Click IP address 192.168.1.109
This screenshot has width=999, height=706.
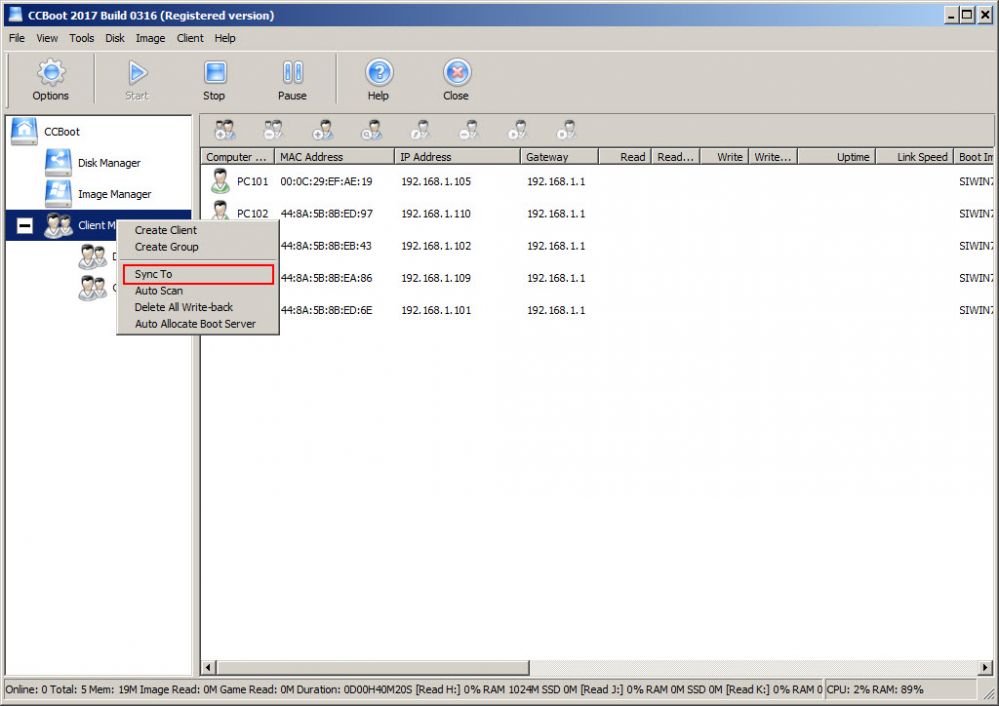436,278
